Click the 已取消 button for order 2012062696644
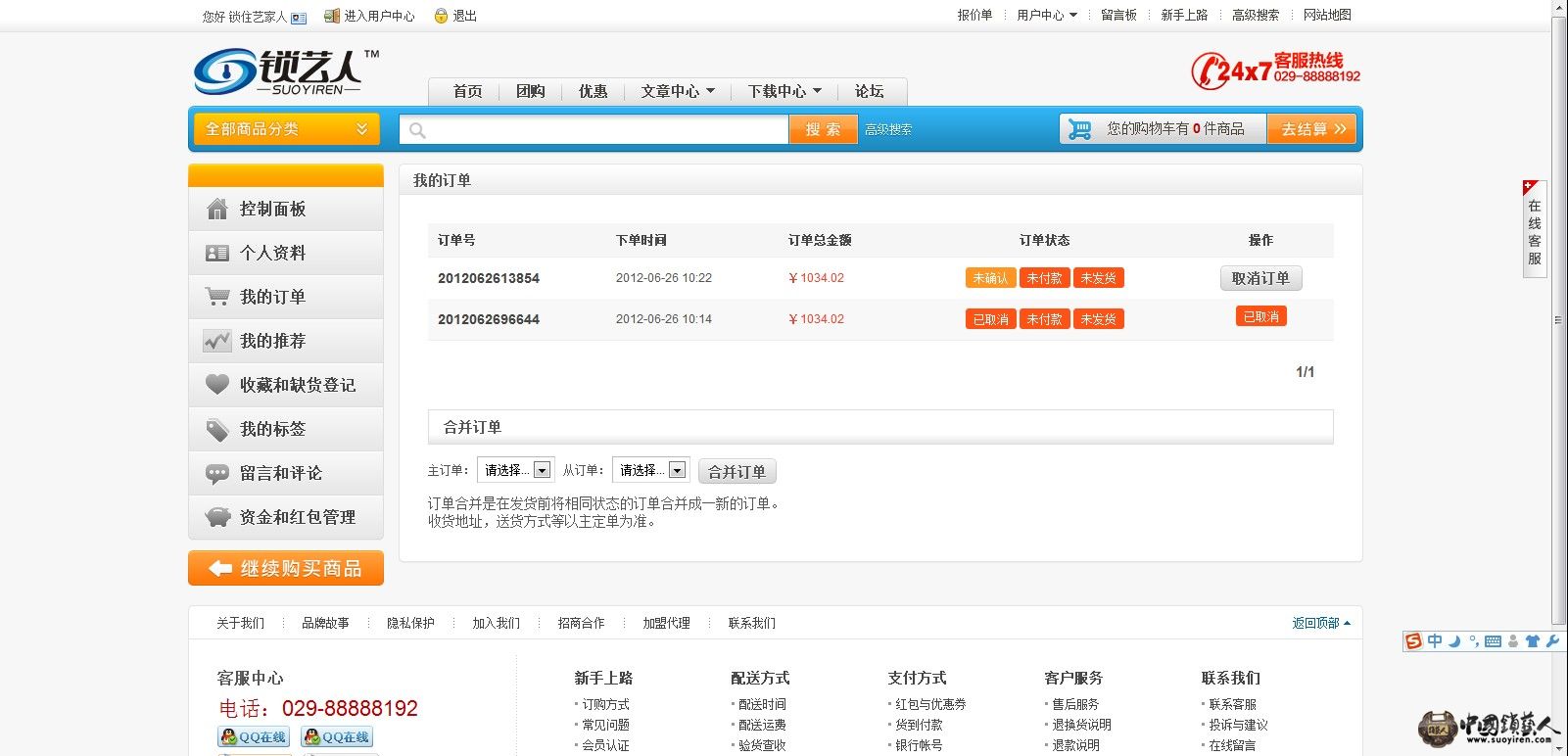This screenshot has height=756, width=1568. (1261, 316)
